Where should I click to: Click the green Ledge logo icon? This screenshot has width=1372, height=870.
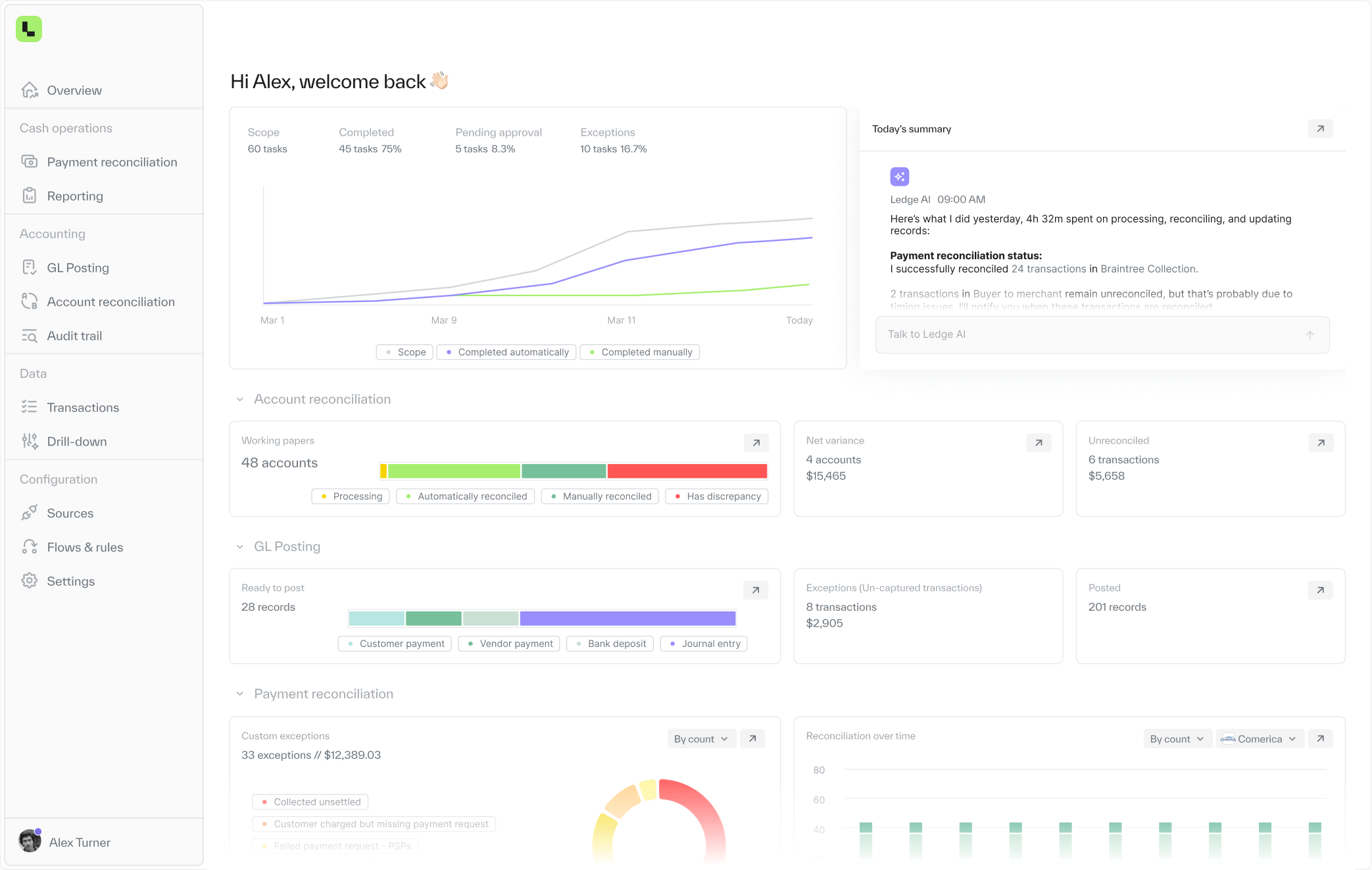[29, 29]
